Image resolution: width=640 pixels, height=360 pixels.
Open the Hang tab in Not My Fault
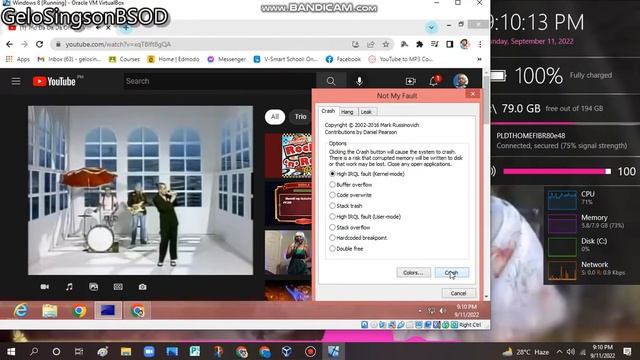click(x=347, y=112)
